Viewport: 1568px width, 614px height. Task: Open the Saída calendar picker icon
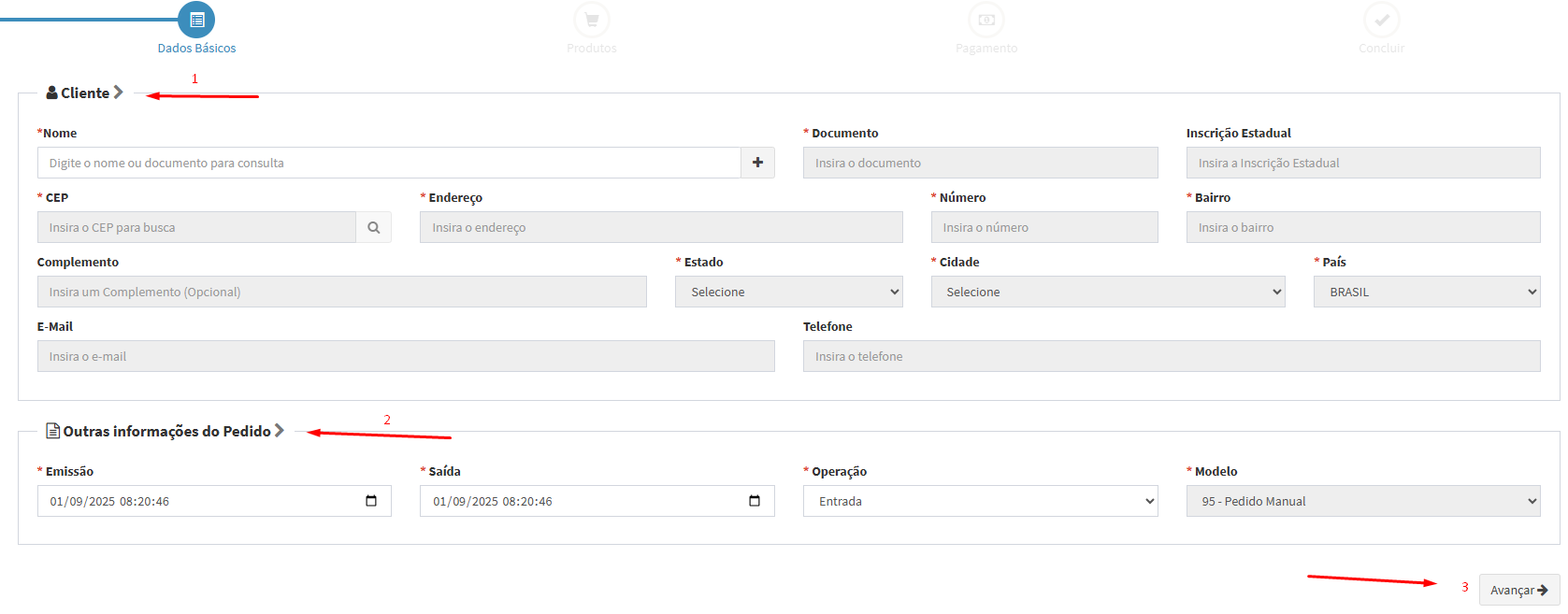click(755, 501)
